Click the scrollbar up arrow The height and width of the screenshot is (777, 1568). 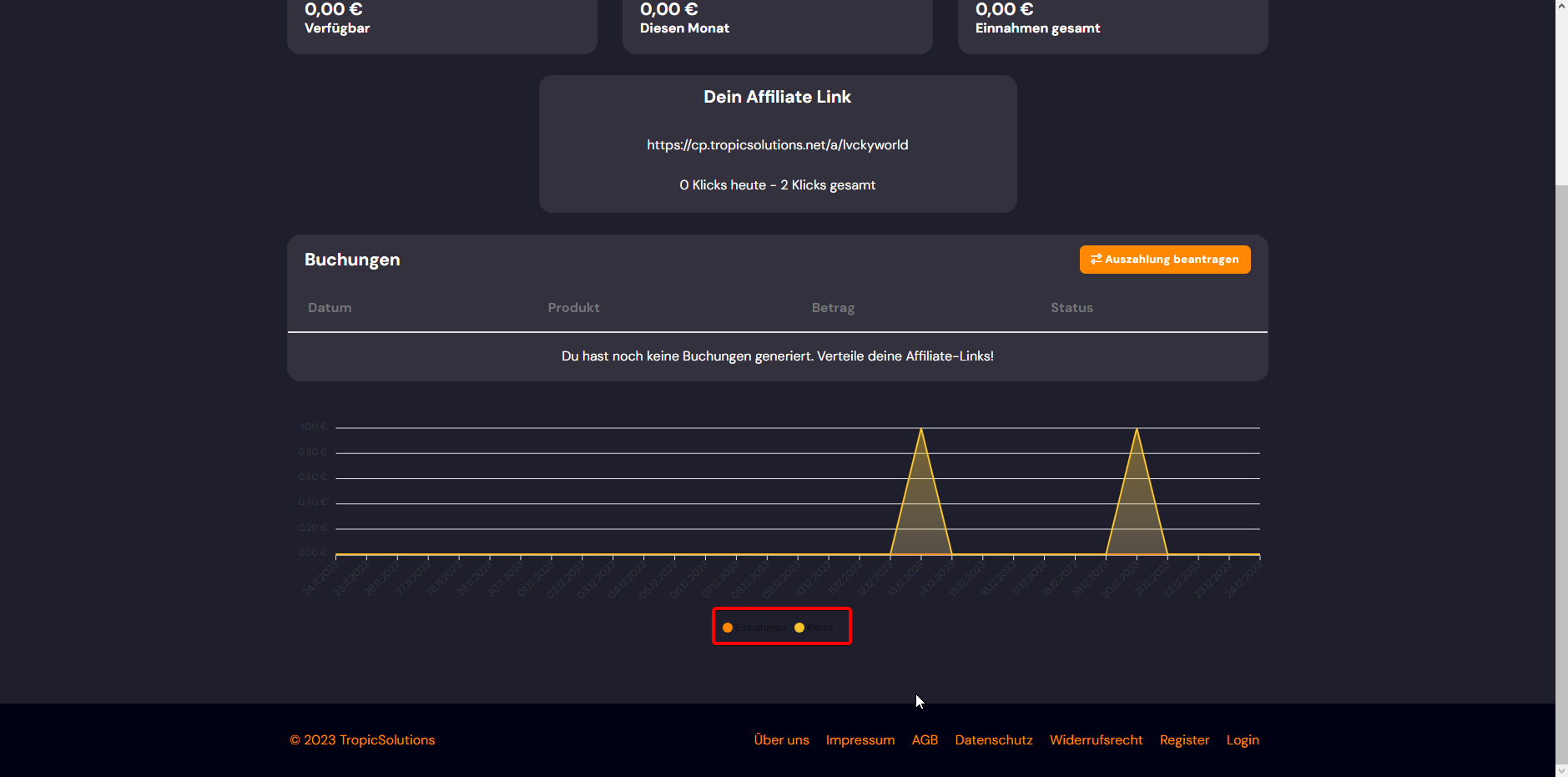[1561, 6]
